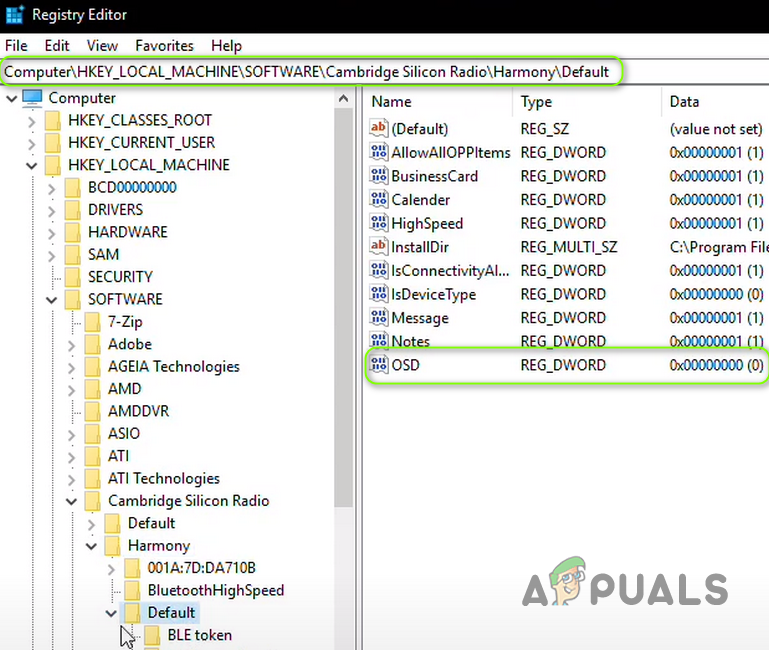Click the SECURITY folder icon

tap(73, 277)
